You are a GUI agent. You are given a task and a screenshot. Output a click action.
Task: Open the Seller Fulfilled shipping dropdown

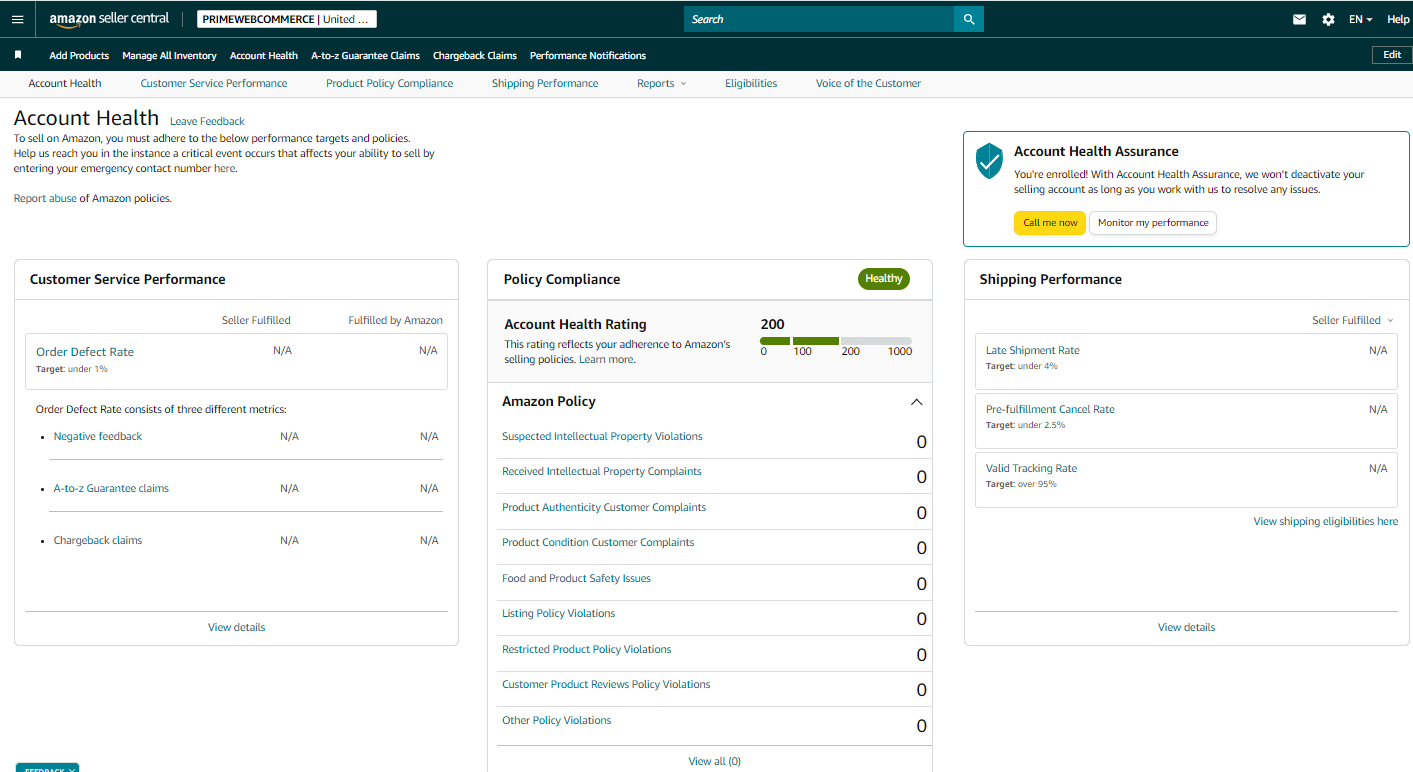point(1353,320)
